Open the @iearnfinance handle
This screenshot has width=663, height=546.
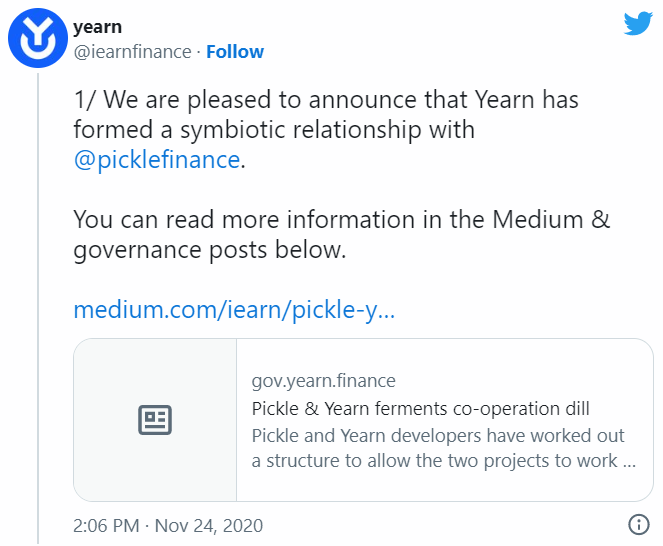click(132, 51)
